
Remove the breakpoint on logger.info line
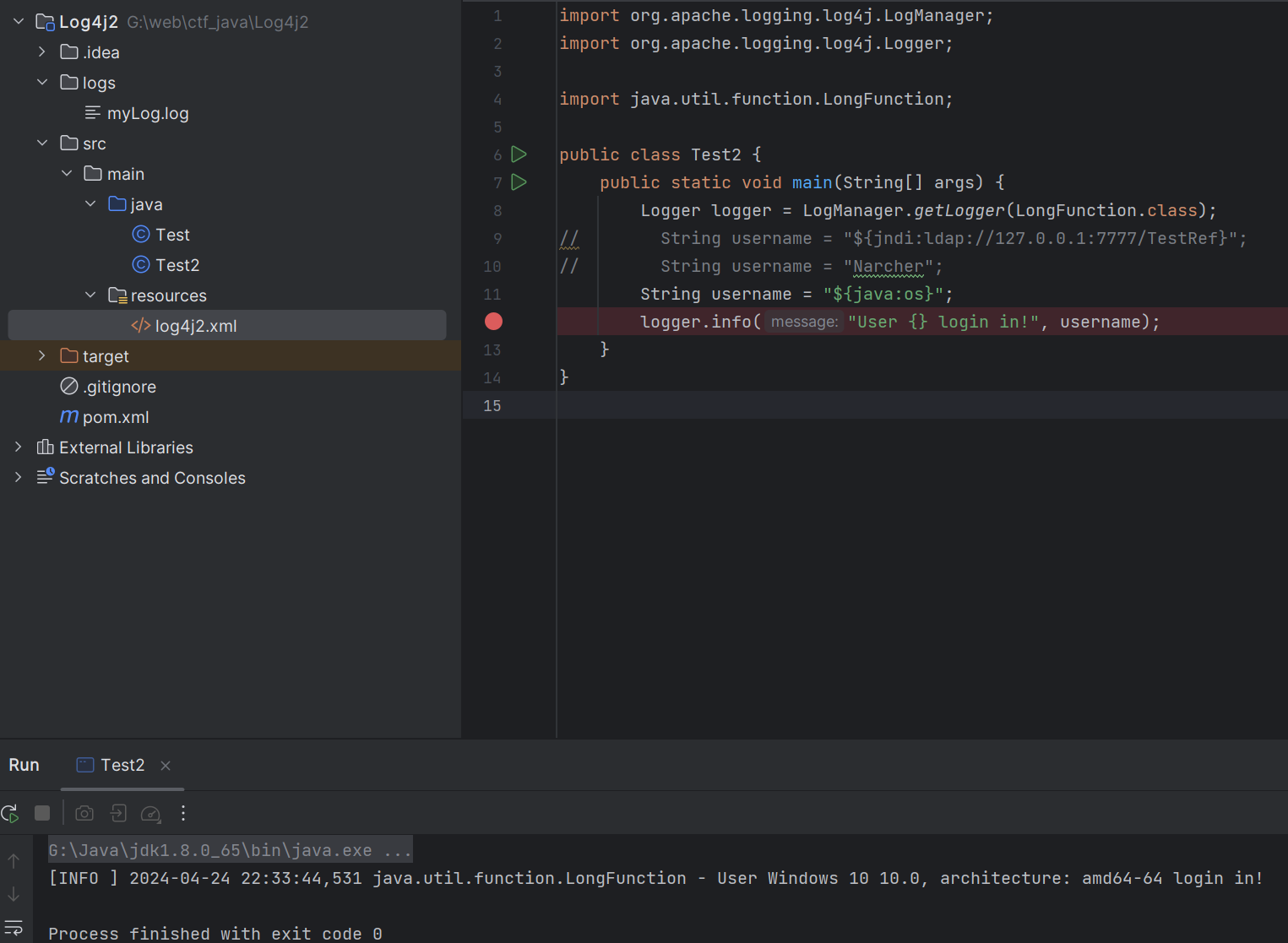point(493,322)
